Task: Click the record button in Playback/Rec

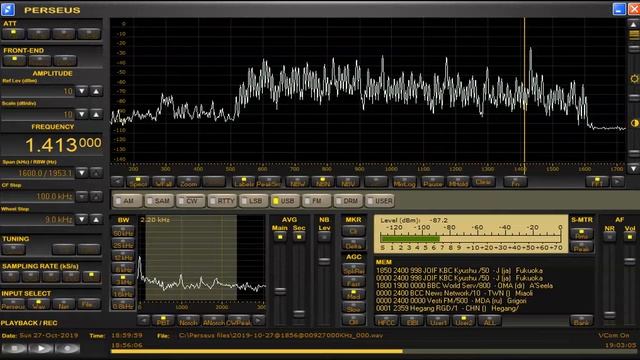Action: tap(67, 349)
